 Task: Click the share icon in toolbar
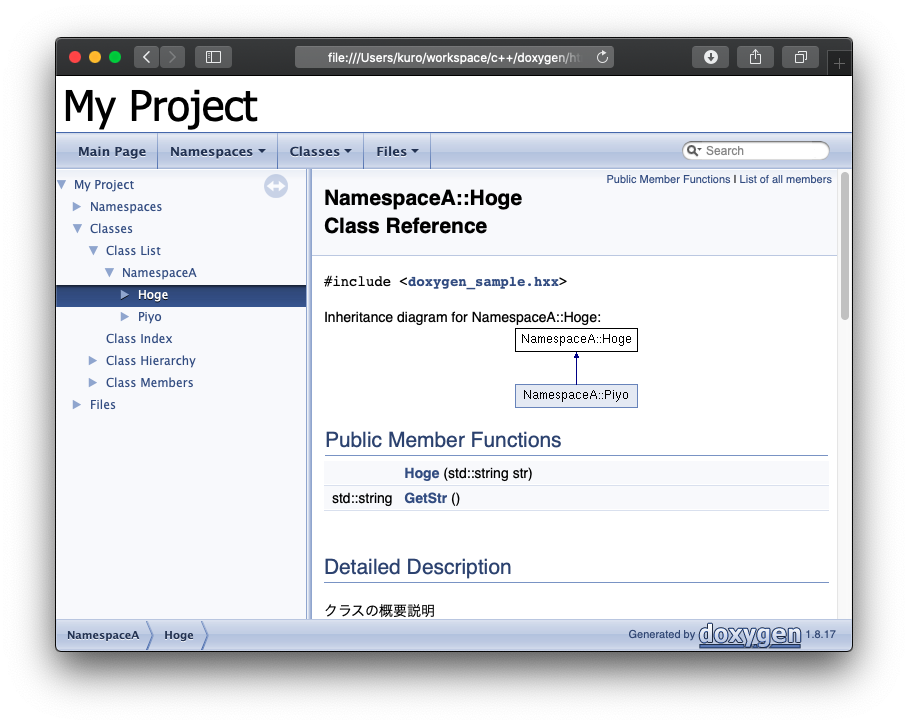pyautogui.click(x=755, y=57)
